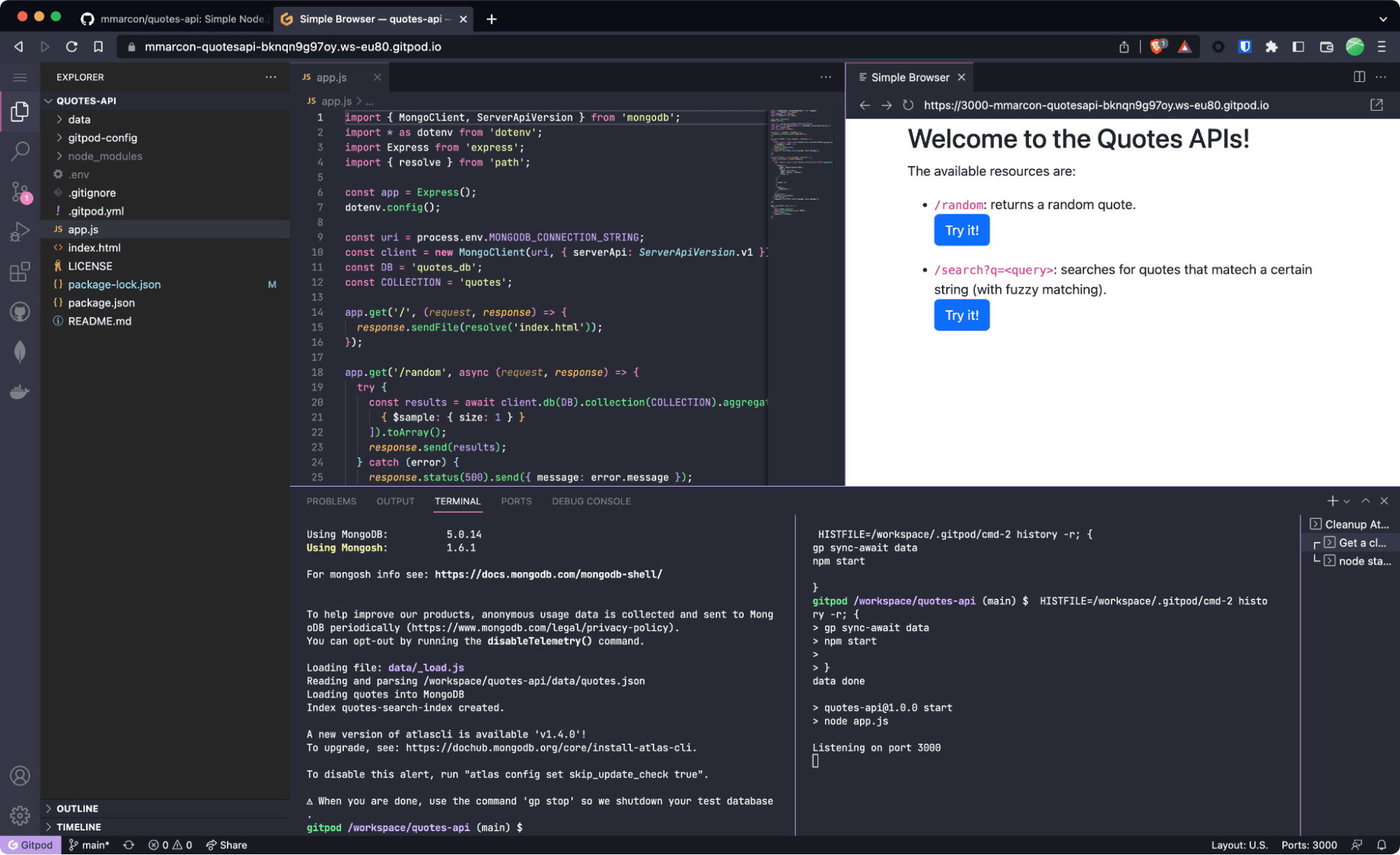1400x855 pixels.
Task: Click Try it! under /random
Action: [x=961, y=230]
